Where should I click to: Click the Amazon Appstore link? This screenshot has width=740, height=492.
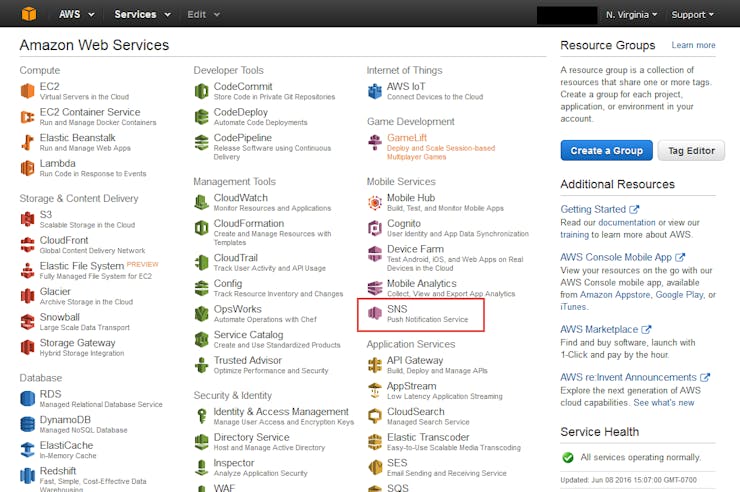point(614,294)
